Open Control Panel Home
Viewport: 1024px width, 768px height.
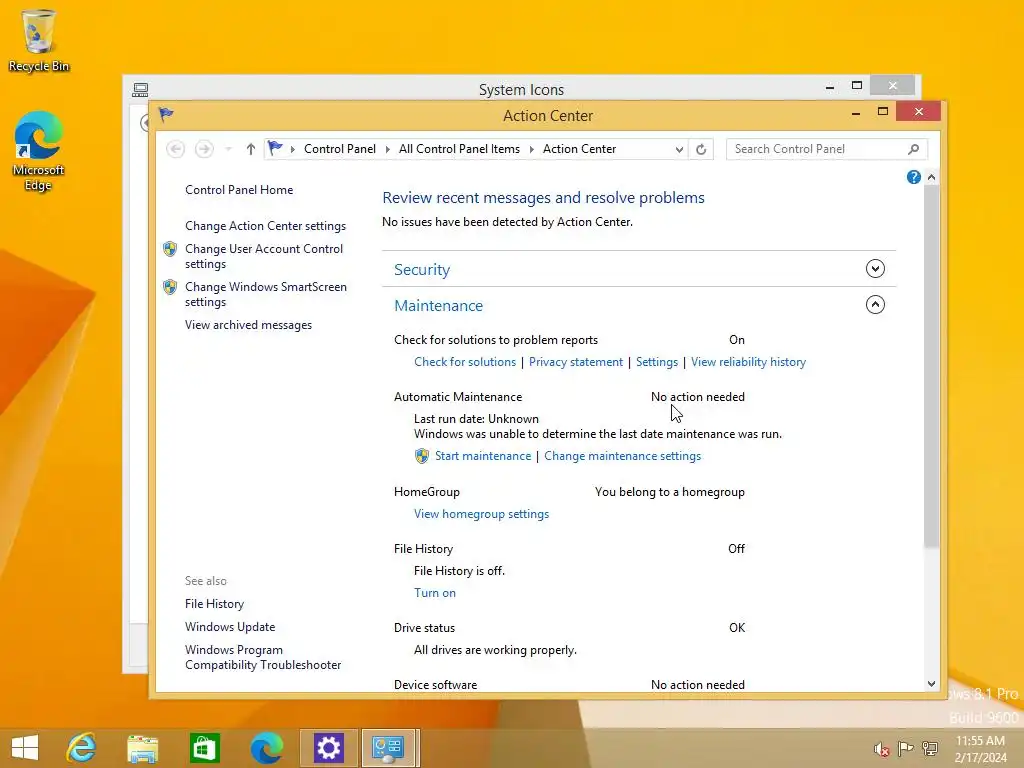coord(239,189)
